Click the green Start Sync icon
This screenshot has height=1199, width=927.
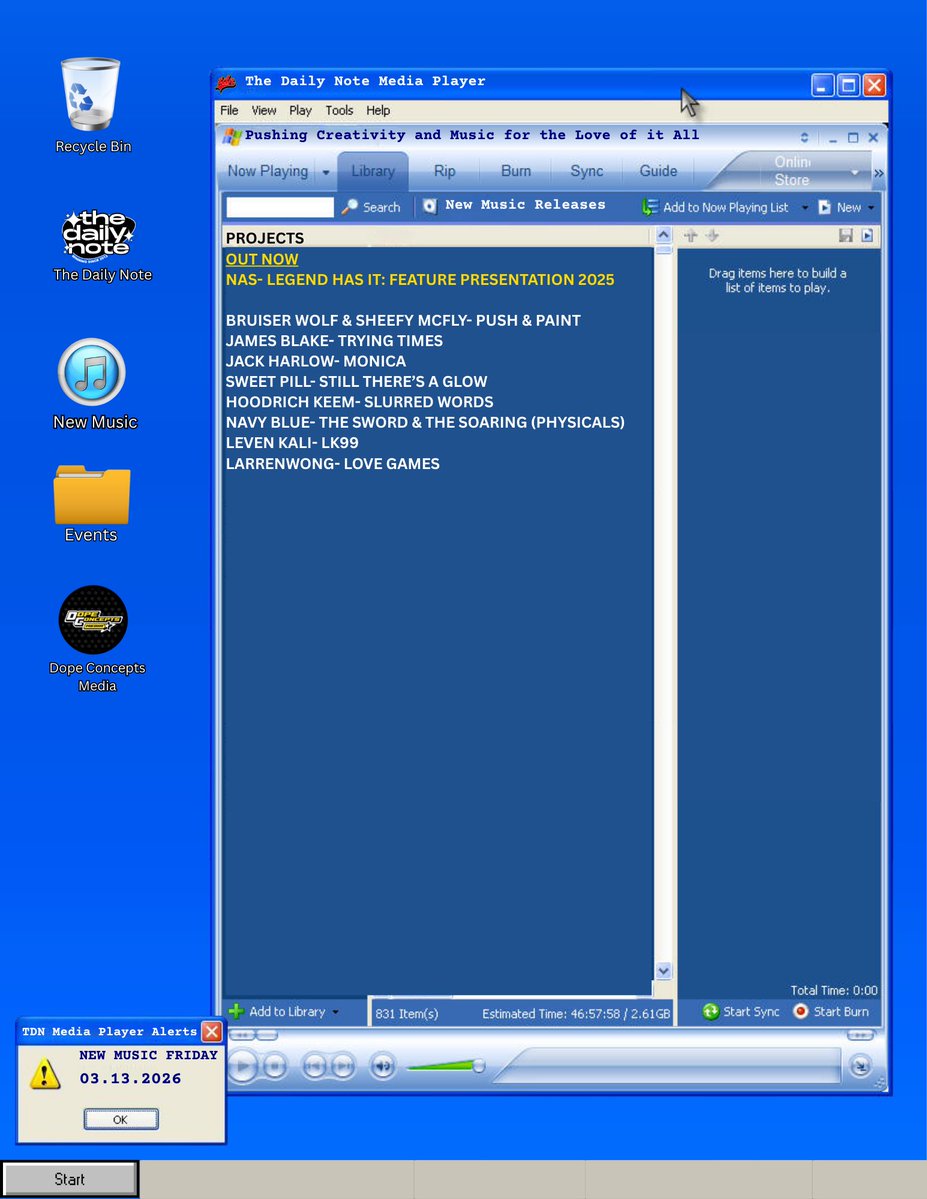click(x=711, y=1012)
